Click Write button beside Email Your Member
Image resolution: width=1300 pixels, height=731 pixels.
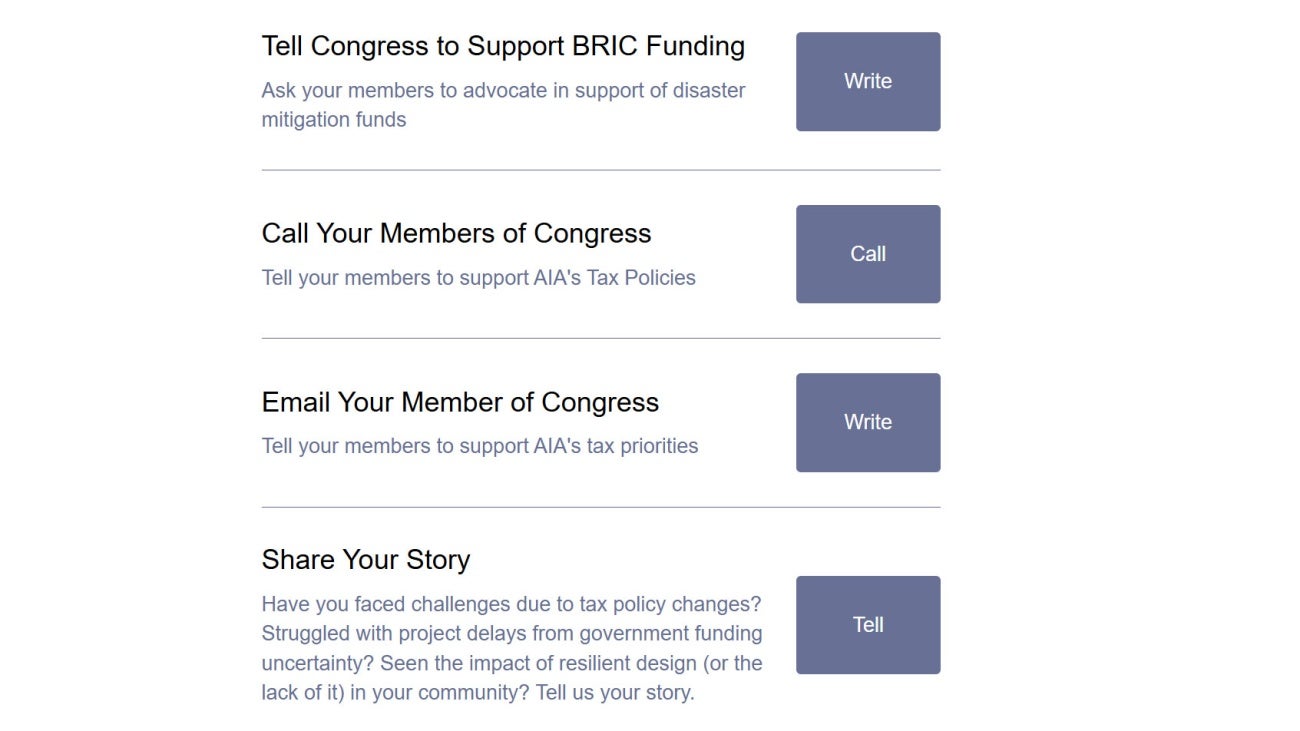(867, 422)
